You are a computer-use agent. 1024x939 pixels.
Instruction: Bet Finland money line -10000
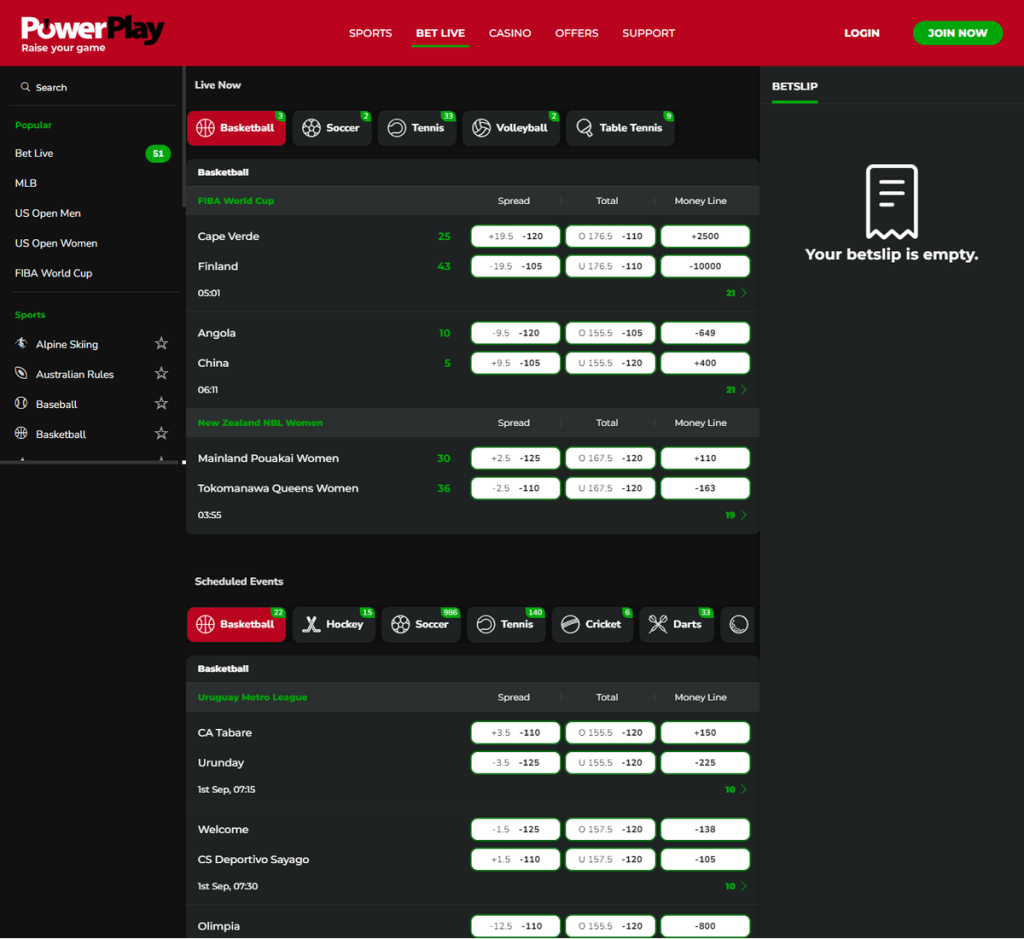tap(705, 266)
